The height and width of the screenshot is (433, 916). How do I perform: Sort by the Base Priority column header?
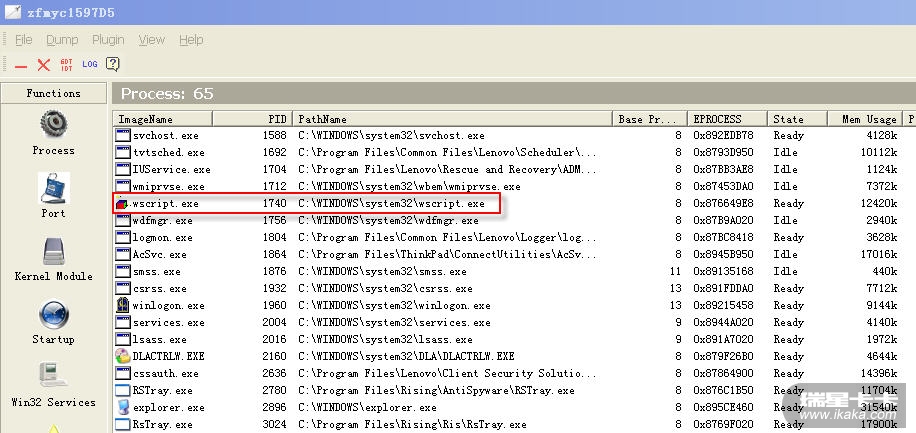click(650, 119)
